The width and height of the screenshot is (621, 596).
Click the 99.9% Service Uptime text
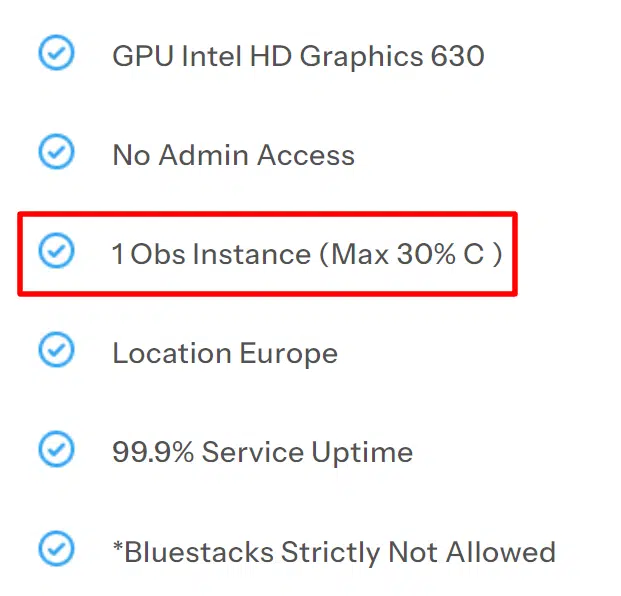[x=262, y=452]
